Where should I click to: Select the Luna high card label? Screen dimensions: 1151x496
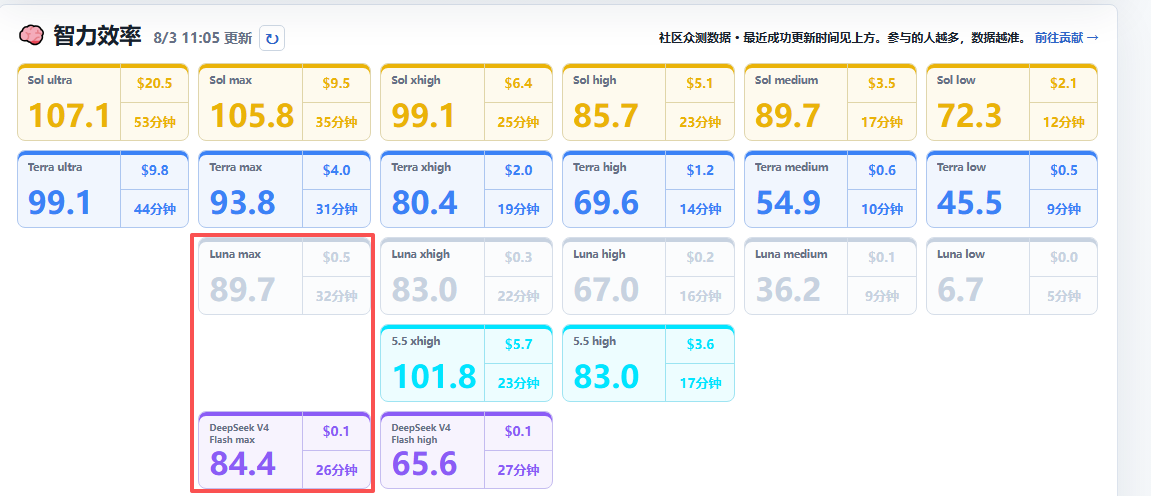tap(599, 254)
